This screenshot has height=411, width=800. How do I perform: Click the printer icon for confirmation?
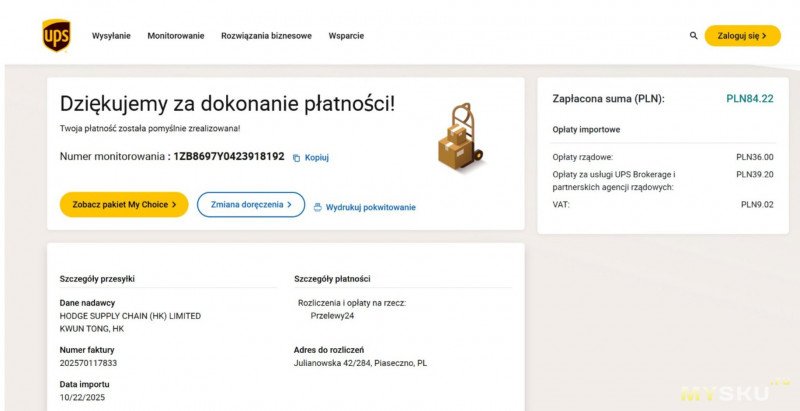[318, 207]
